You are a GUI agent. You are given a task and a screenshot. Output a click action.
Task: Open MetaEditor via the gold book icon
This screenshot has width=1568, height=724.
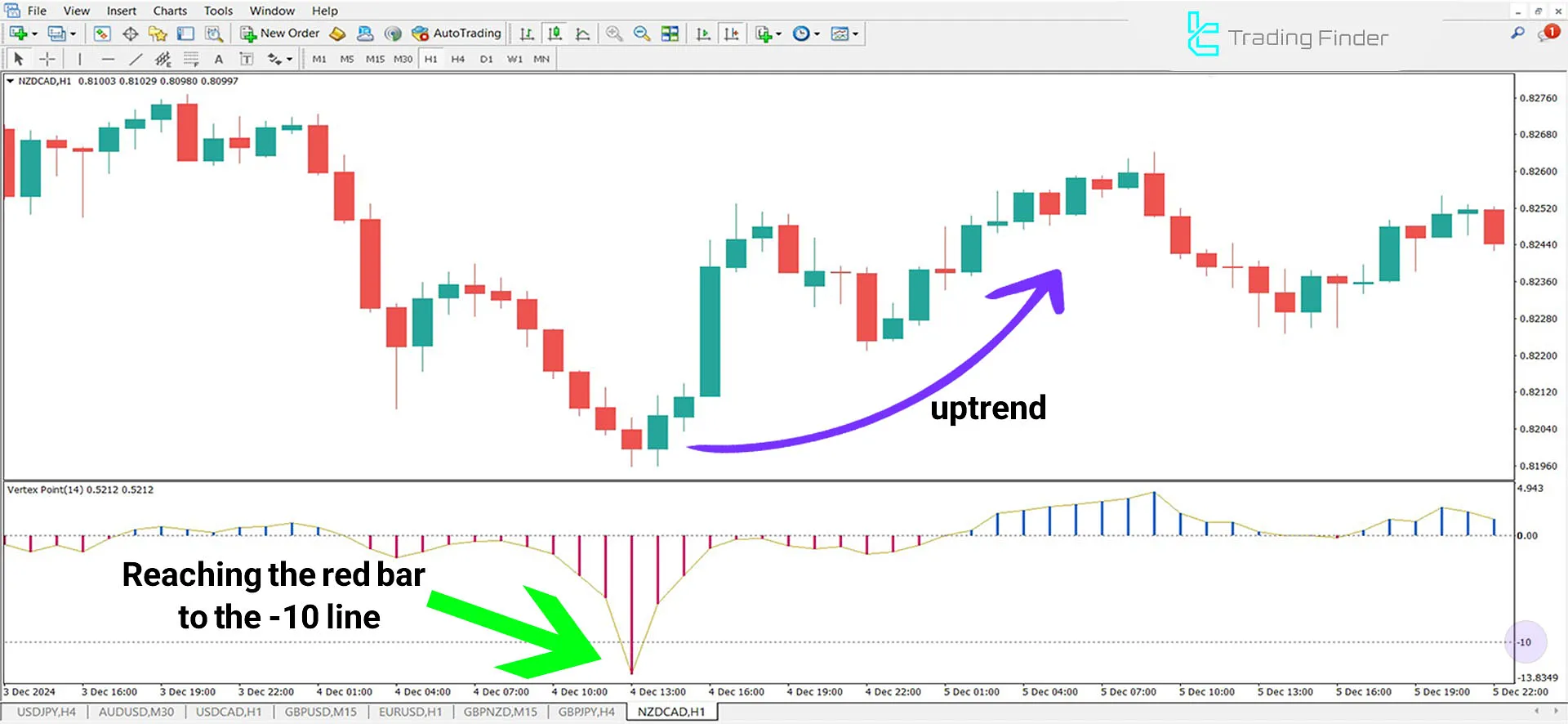coord(337,34)
